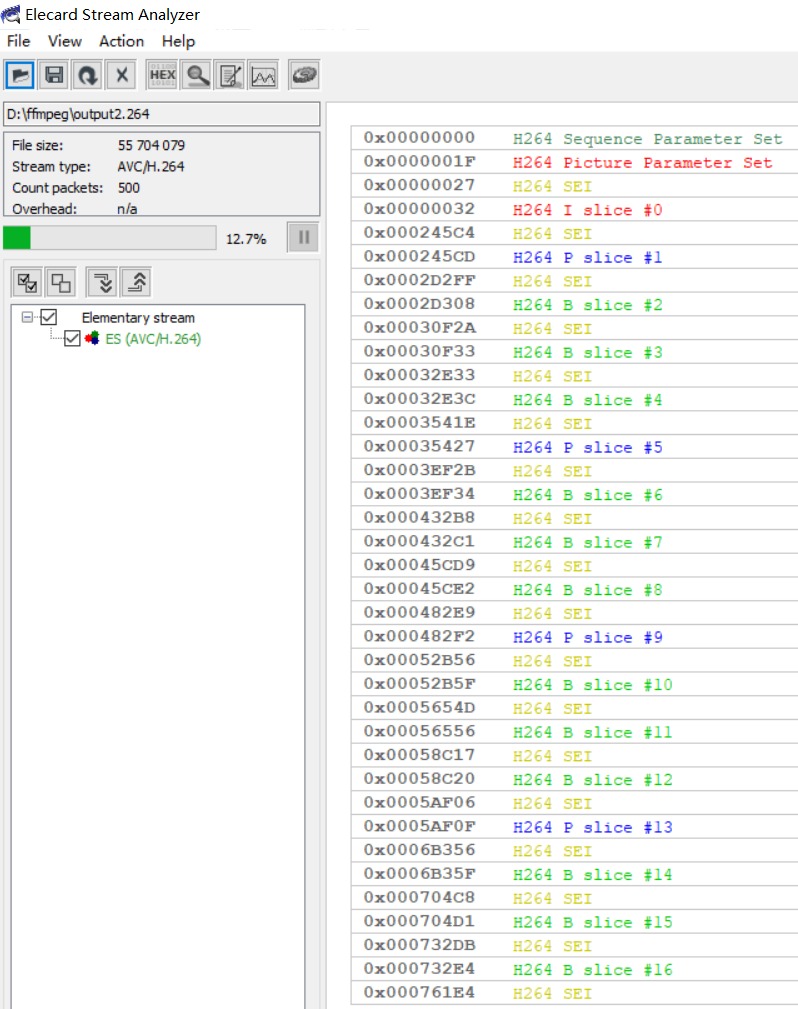Open the graph chart toolbar icon
This screenshot has height=1009, width=798.
click(264, 75)
